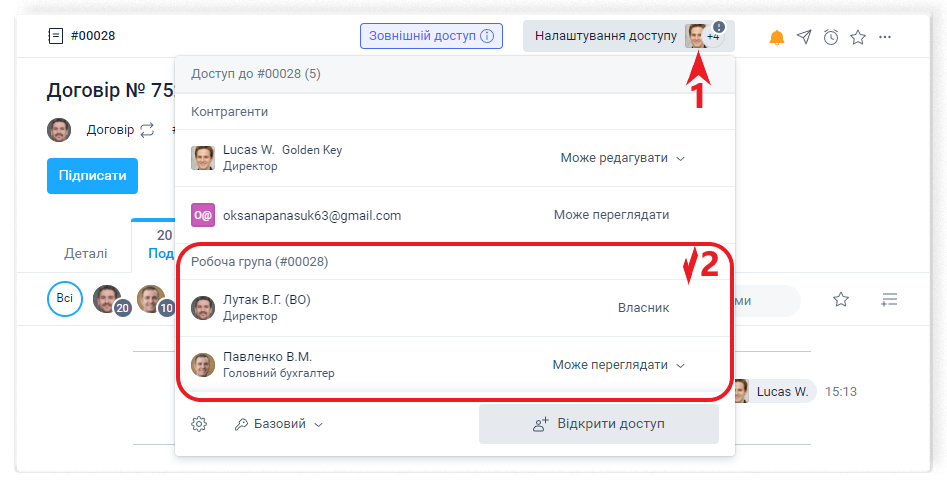
Task: Open access settings gear icon
Action: click(x=199, y=424)
